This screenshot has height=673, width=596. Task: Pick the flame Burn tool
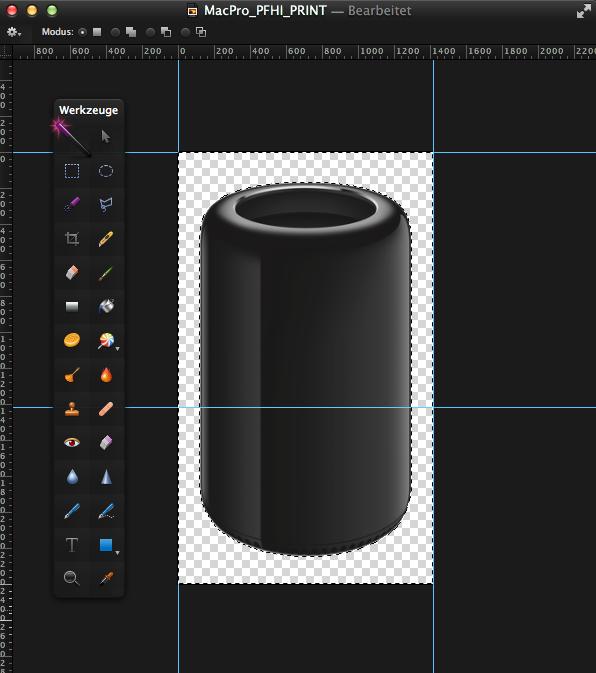coord(106,375)
